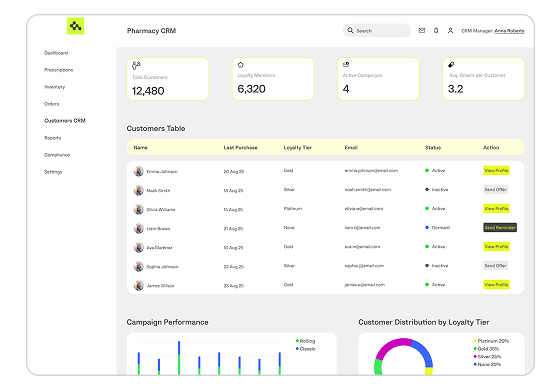This screenshot has width=560, height=390.
Task: Click the Avg. Orders per Customer tag icon
Action: pos(451,65)
